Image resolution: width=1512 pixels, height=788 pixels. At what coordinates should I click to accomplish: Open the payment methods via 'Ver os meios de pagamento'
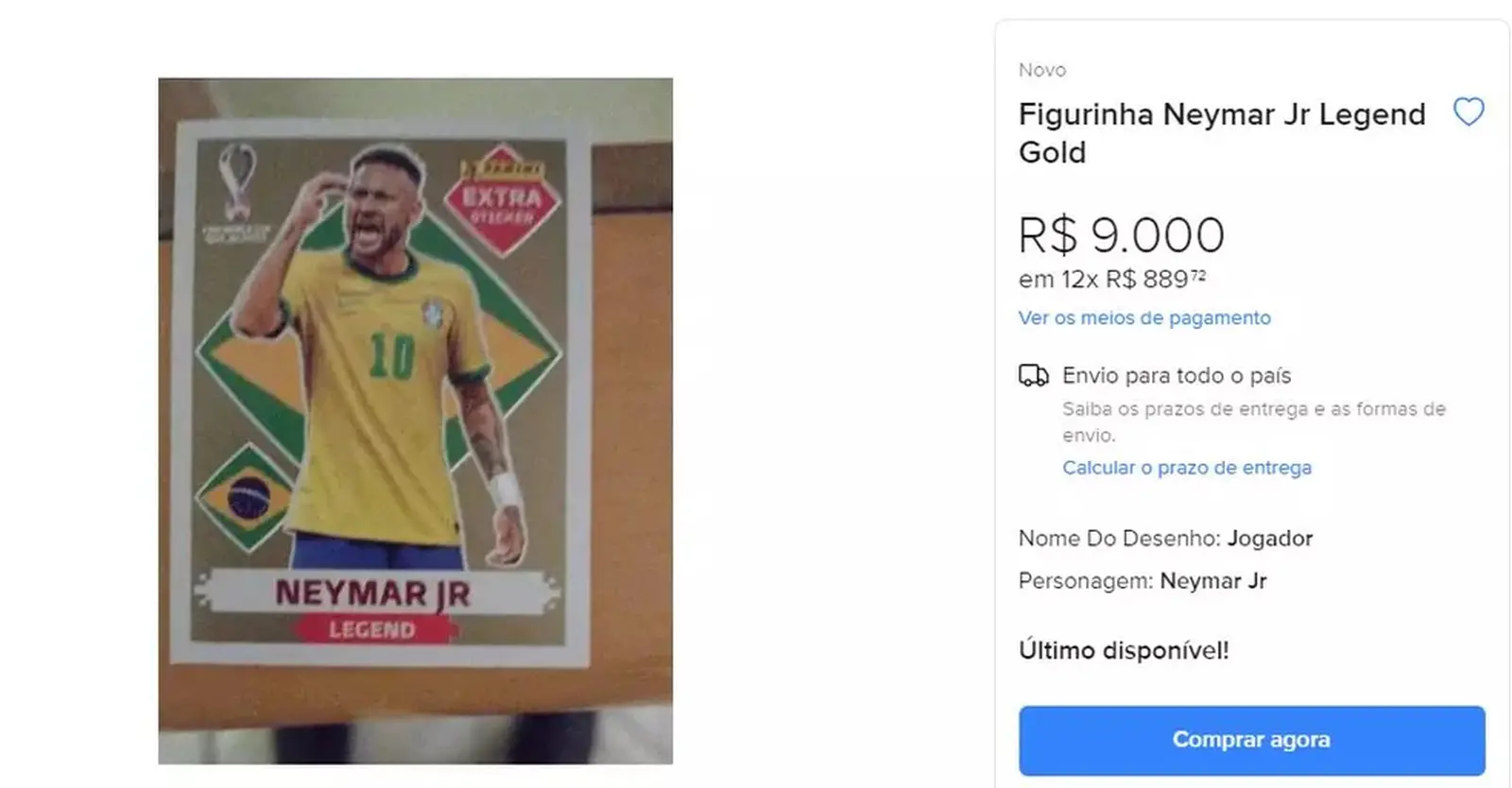[x=1144, y=318]
